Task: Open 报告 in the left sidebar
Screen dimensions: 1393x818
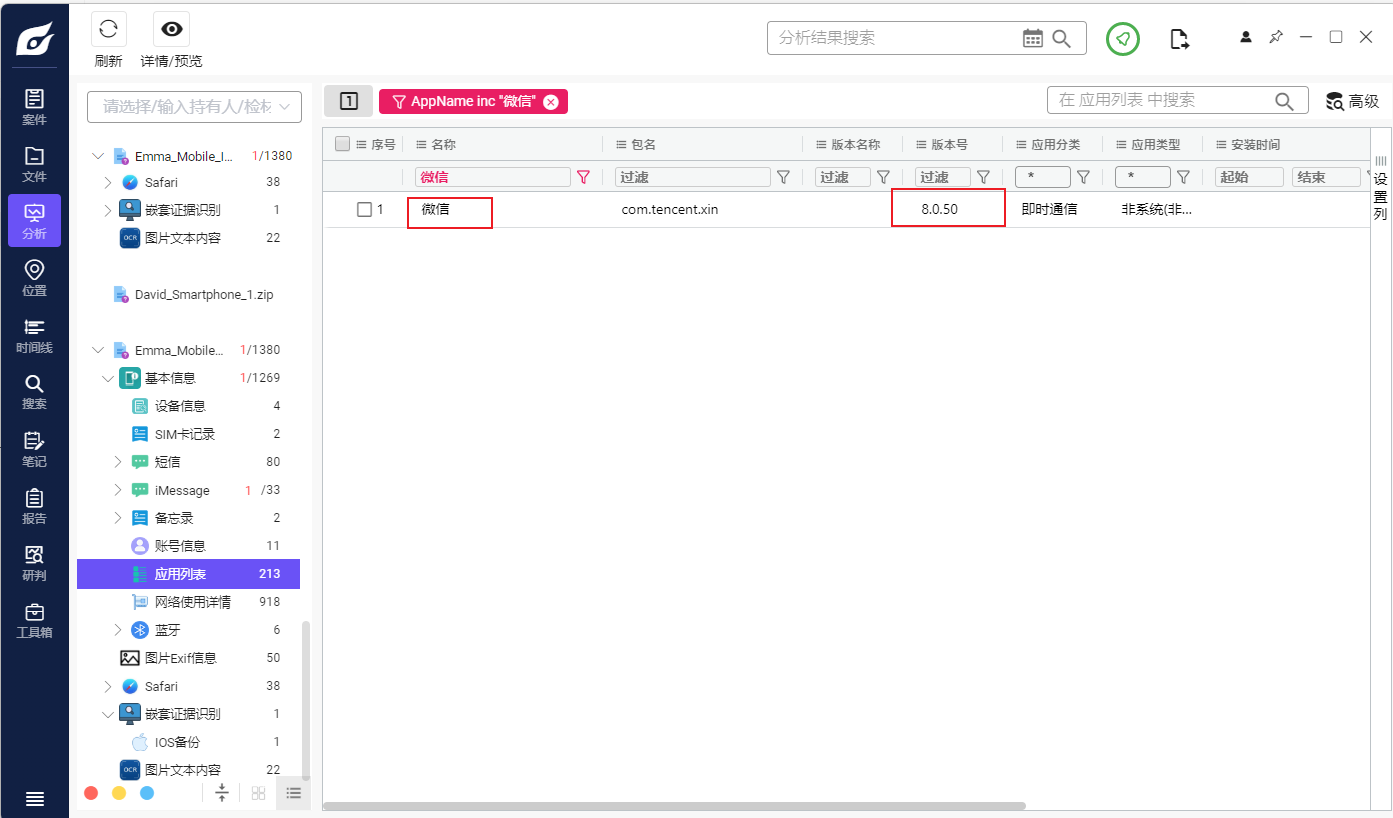Action: (x=34, y=505)
